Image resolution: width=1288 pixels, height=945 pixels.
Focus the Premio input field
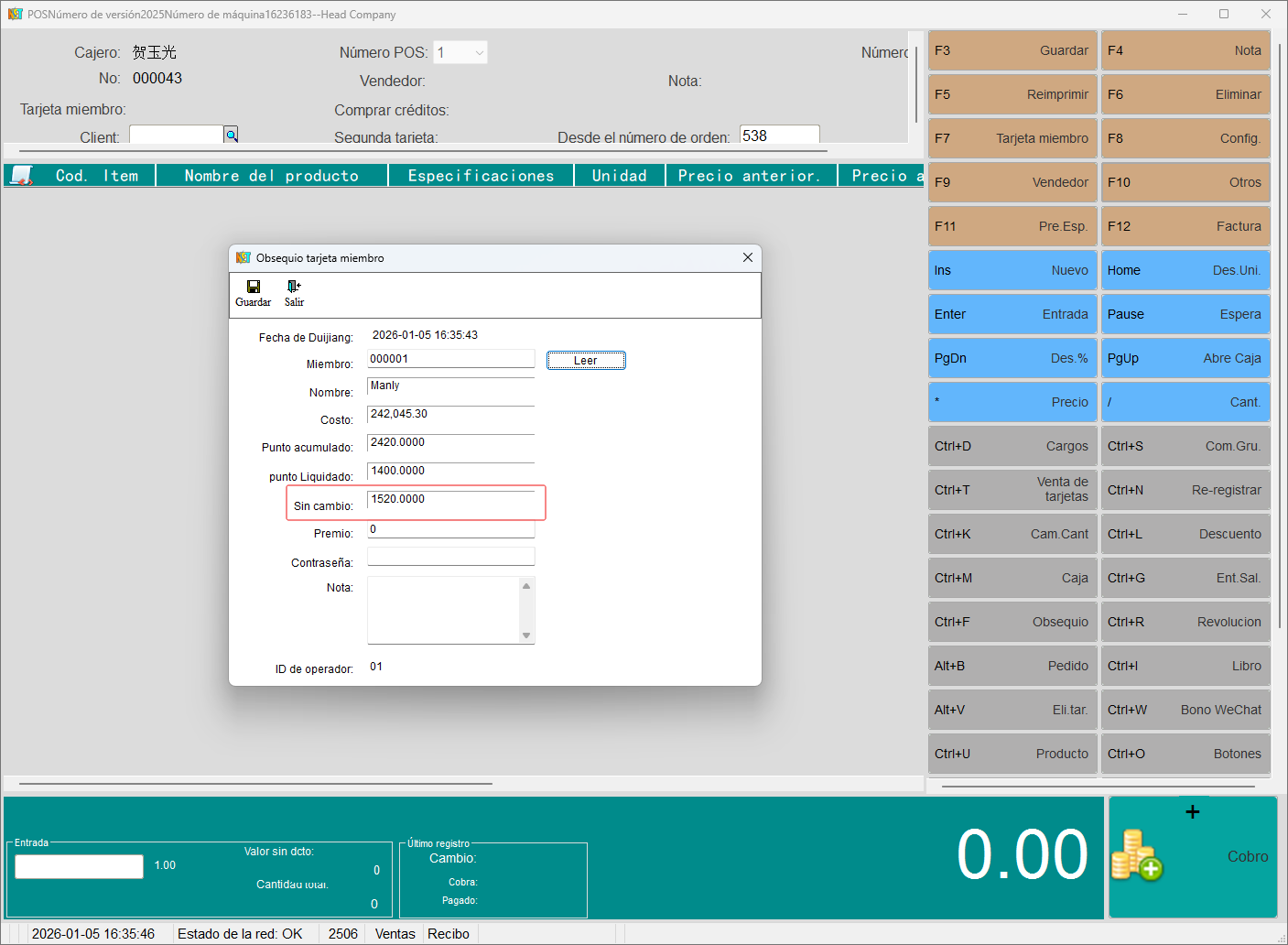pos(450,529)
